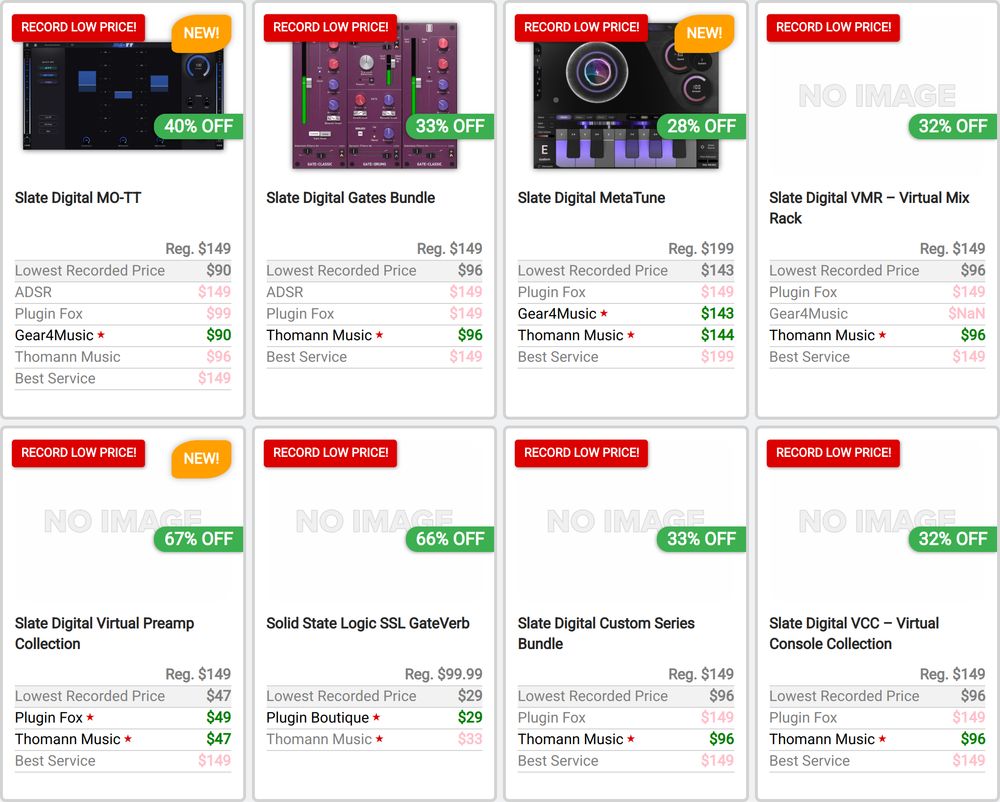Screen dimensions: 1000x802
Task: Select Thomann Music $144 offer for MetaTune
Action: coord(626,335)
